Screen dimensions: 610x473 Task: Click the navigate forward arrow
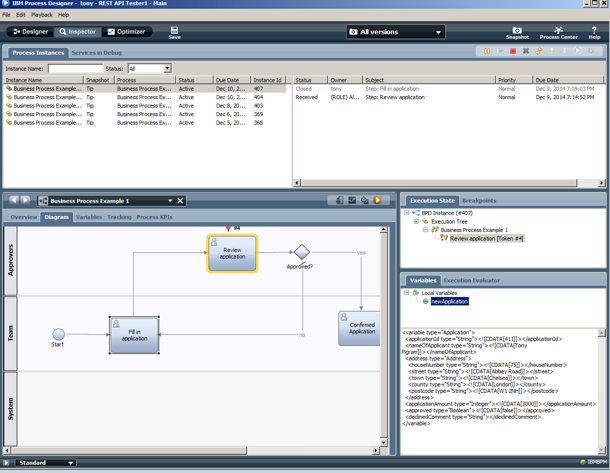coord(26,200)
